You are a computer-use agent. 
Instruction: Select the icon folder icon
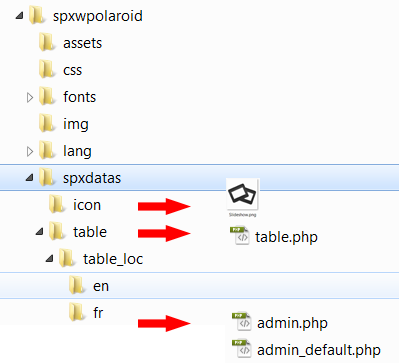[x=56, y=204]
